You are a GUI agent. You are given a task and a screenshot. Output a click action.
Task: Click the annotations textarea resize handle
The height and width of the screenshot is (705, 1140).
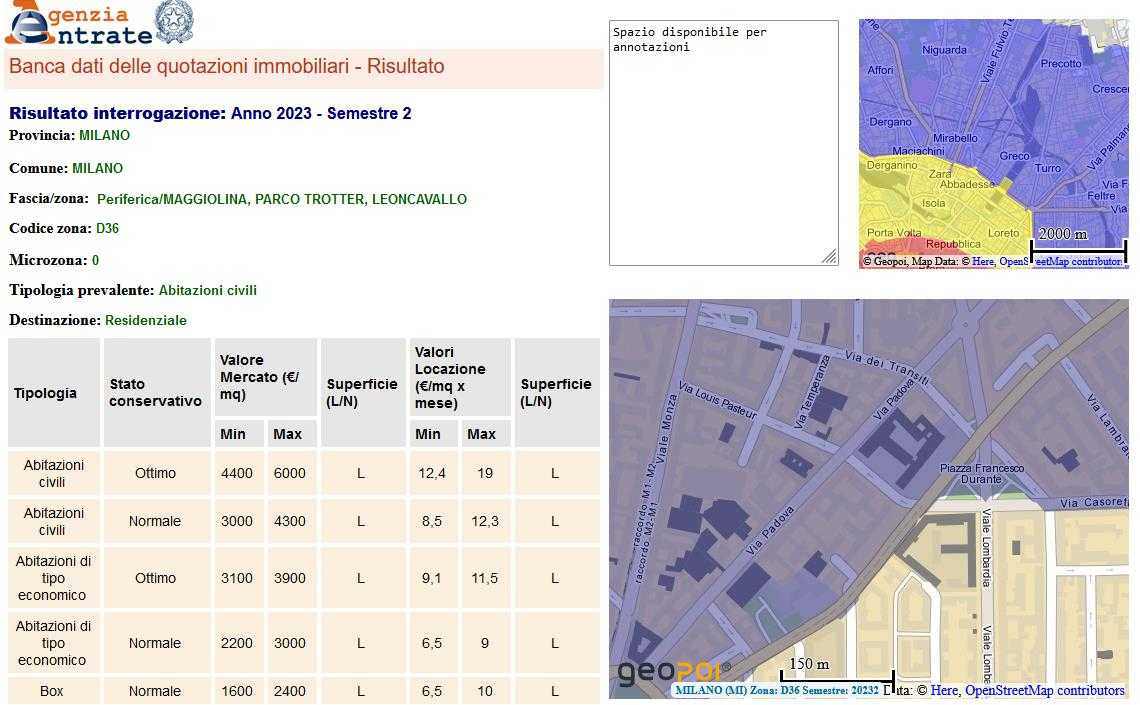click(829, 257)
